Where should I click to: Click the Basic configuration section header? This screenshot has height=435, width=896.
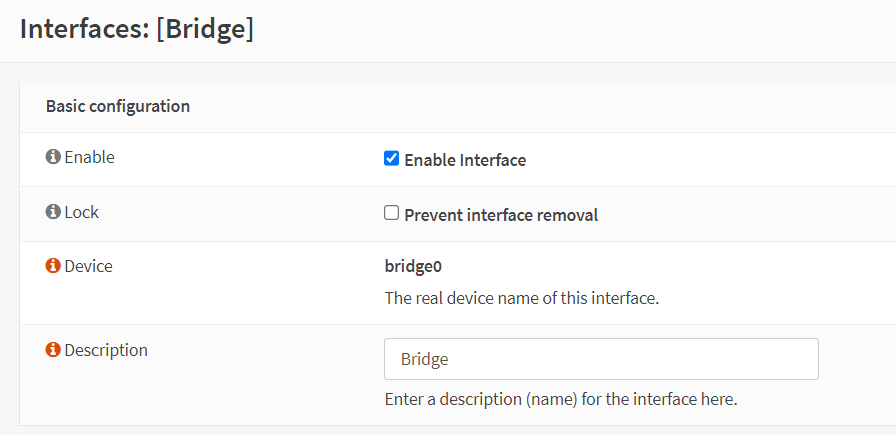point(118,106)
